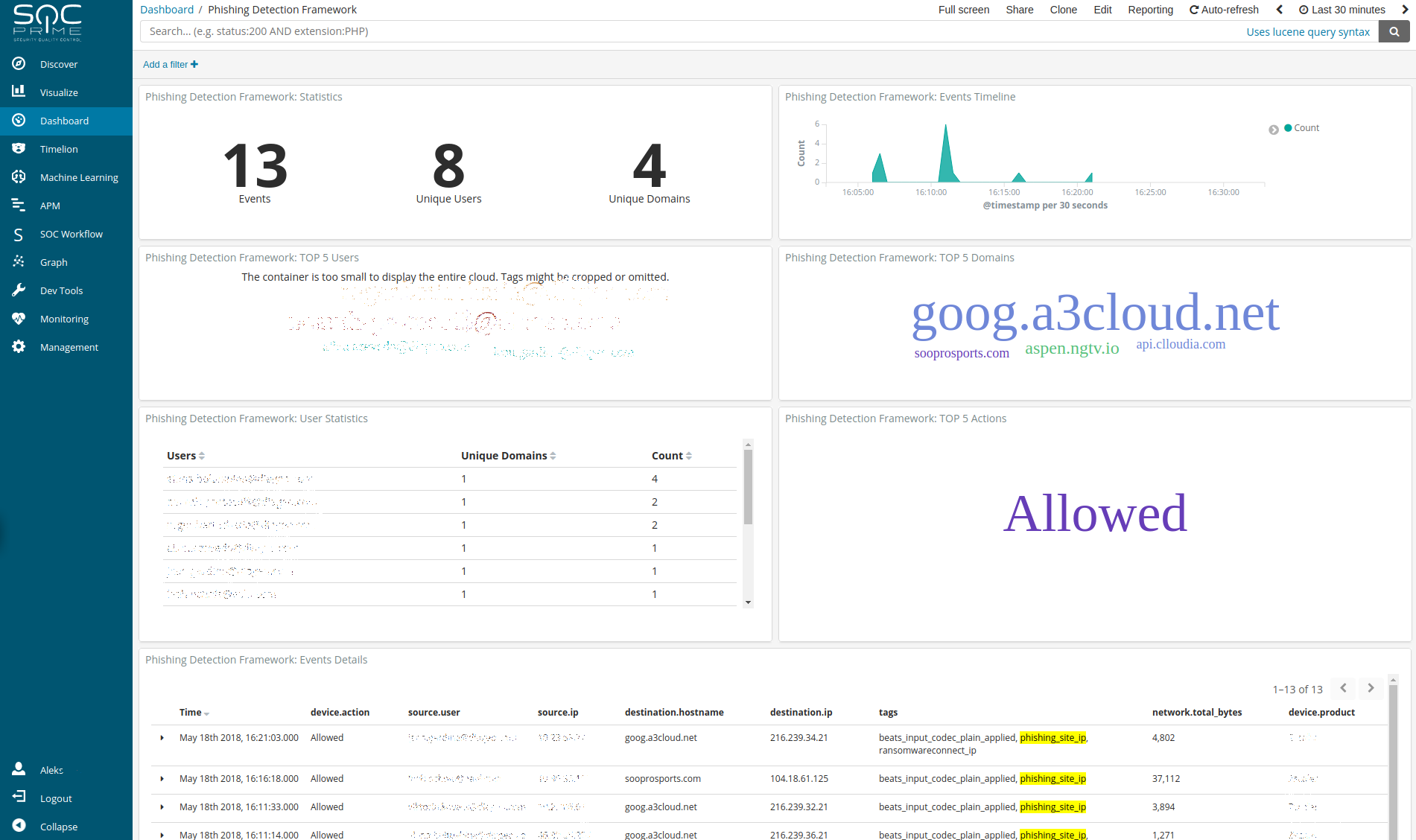Expand the sooprosports.com event row

162,779
